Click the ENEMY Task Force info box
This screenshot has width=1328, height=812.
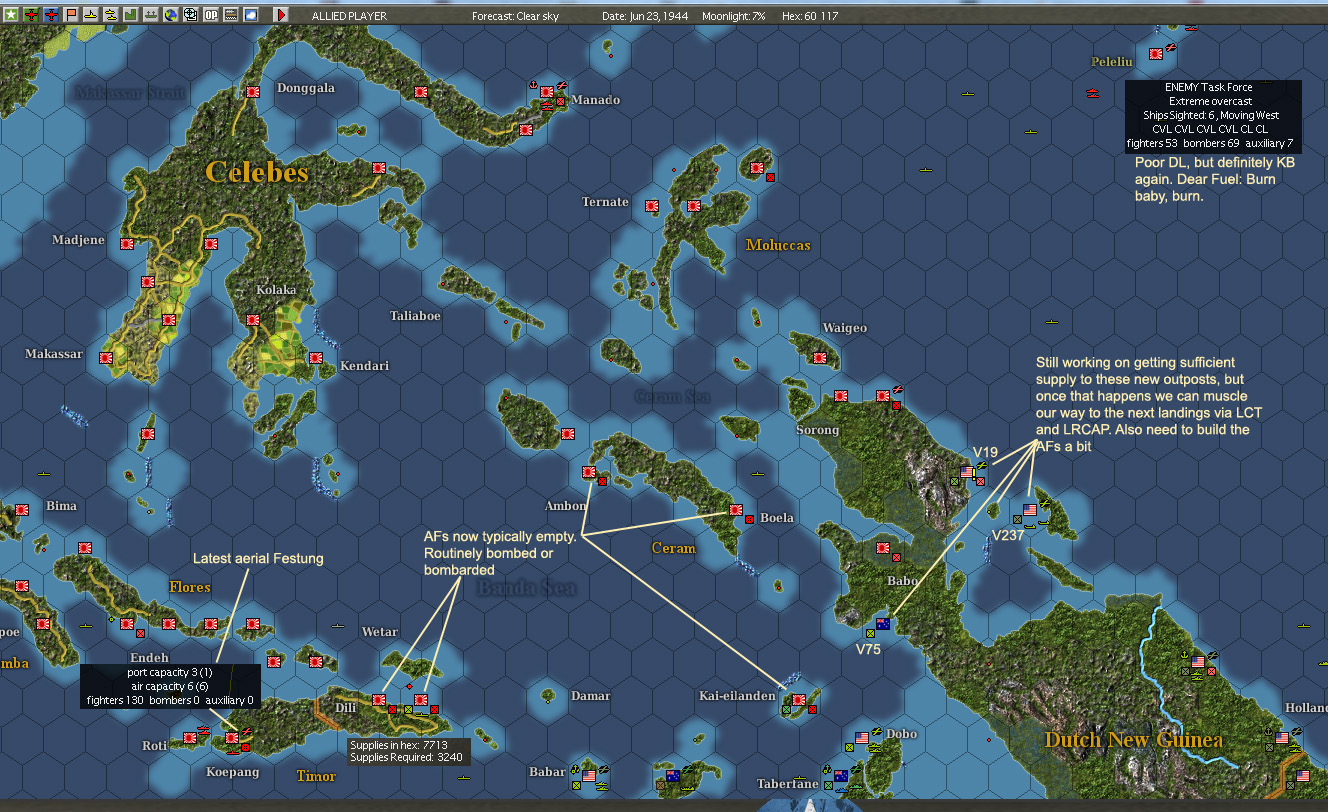click(x=1213, y=116)
